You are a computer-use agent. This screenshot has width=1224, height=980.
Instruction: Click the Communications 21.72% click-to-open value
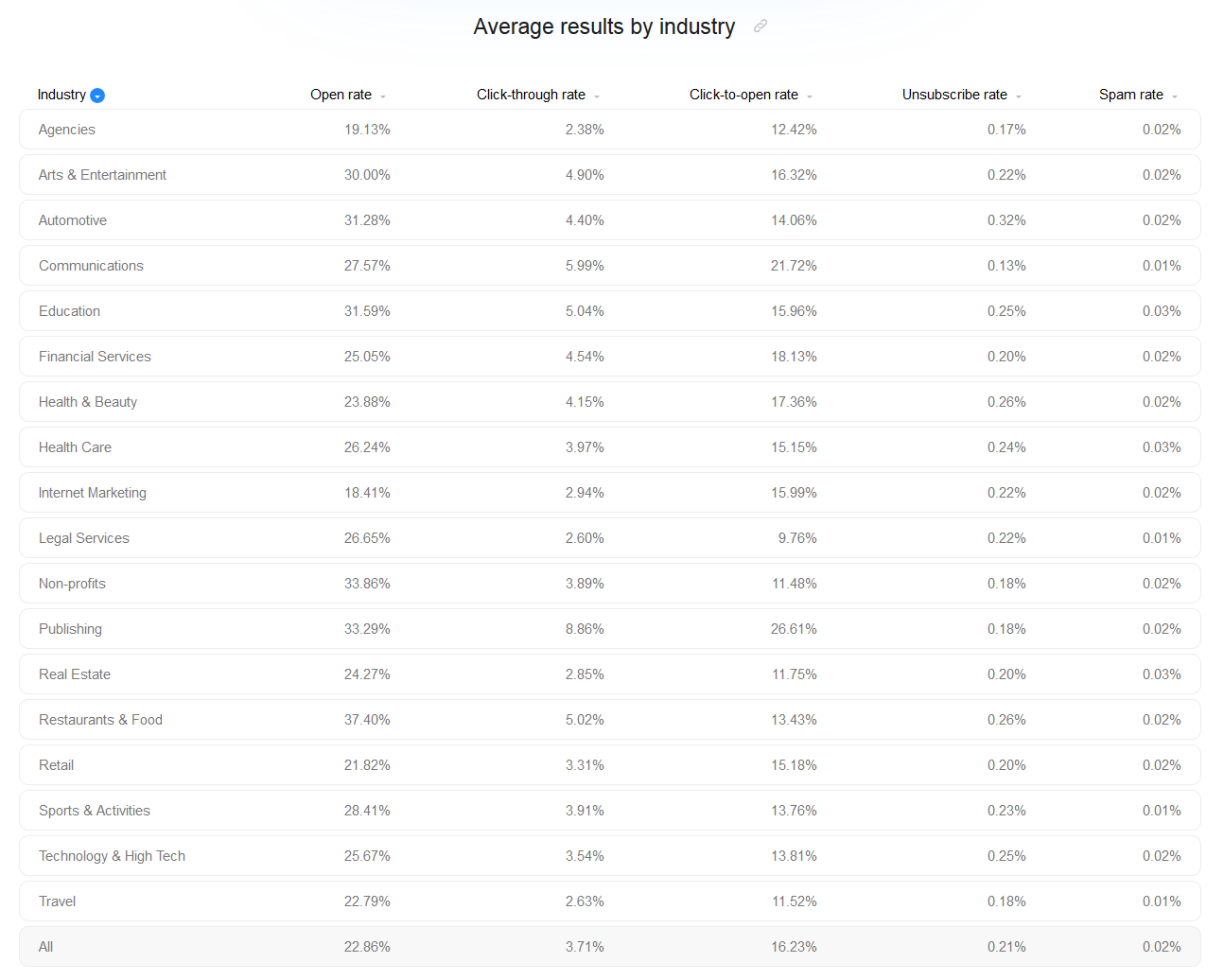tap(793, 266)
